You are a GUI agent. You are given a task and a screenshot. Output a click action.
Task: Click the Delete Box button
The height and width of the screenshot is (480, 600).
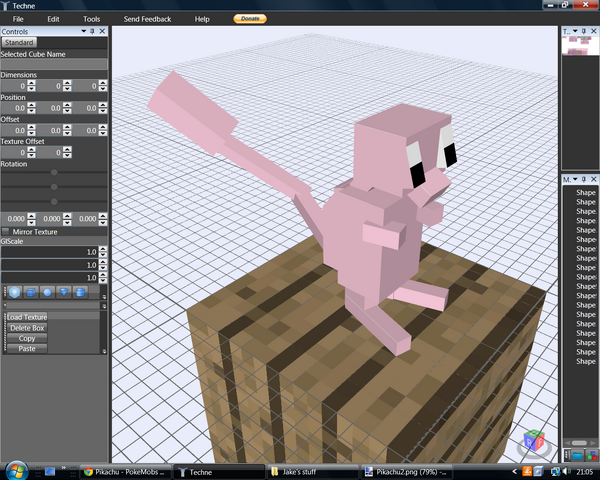click(x=27, y=328)
